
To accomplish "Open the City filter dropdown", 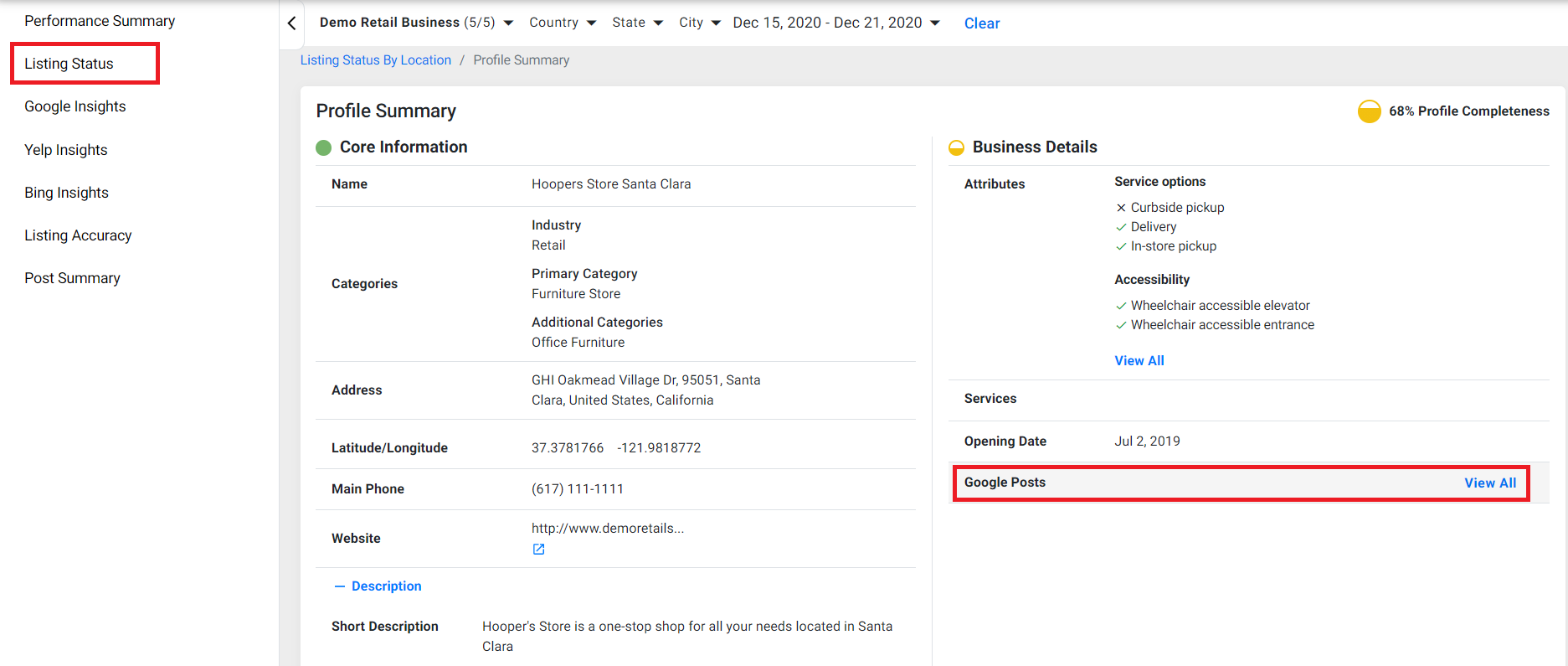I will coord(700,23).
